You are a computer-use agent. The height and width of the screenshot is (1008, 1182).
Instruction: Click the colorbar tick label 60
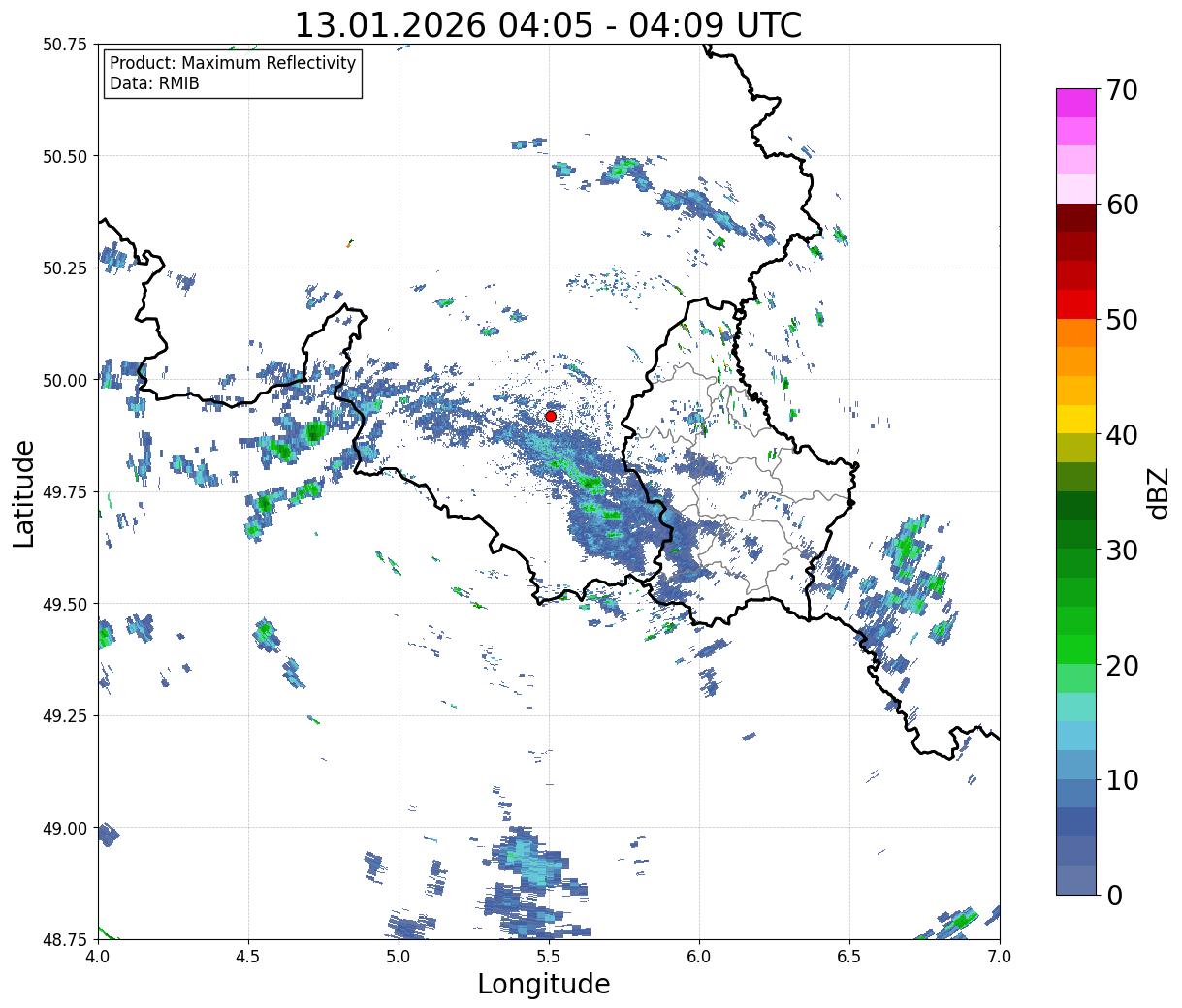pyautogui.click(x=1122, y=205)
